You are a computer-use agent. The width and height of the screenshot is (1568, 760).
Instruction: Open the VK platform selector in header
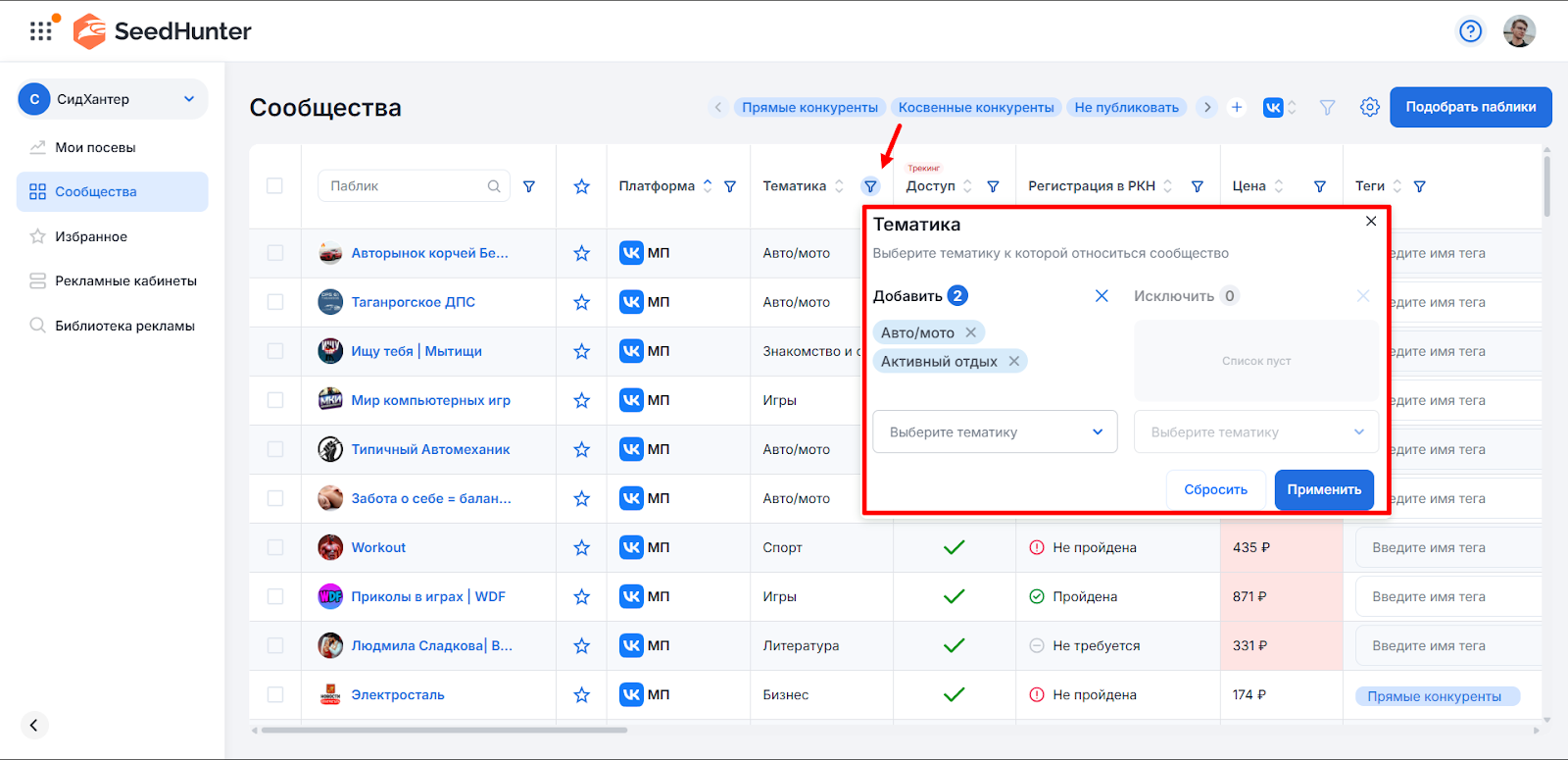(x=1279, y=107)
